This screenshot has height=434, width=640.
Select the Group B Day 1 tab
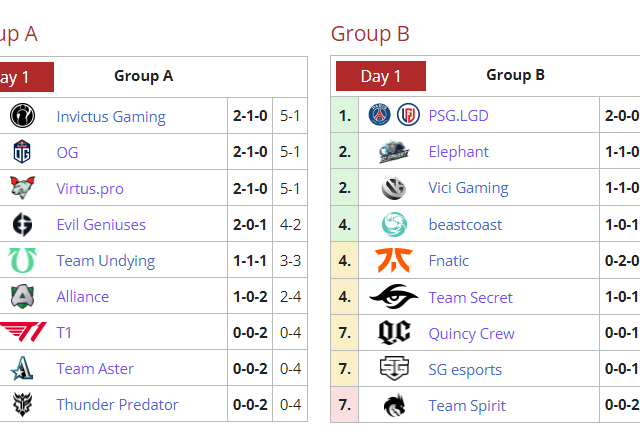click(x=381, y=76)
